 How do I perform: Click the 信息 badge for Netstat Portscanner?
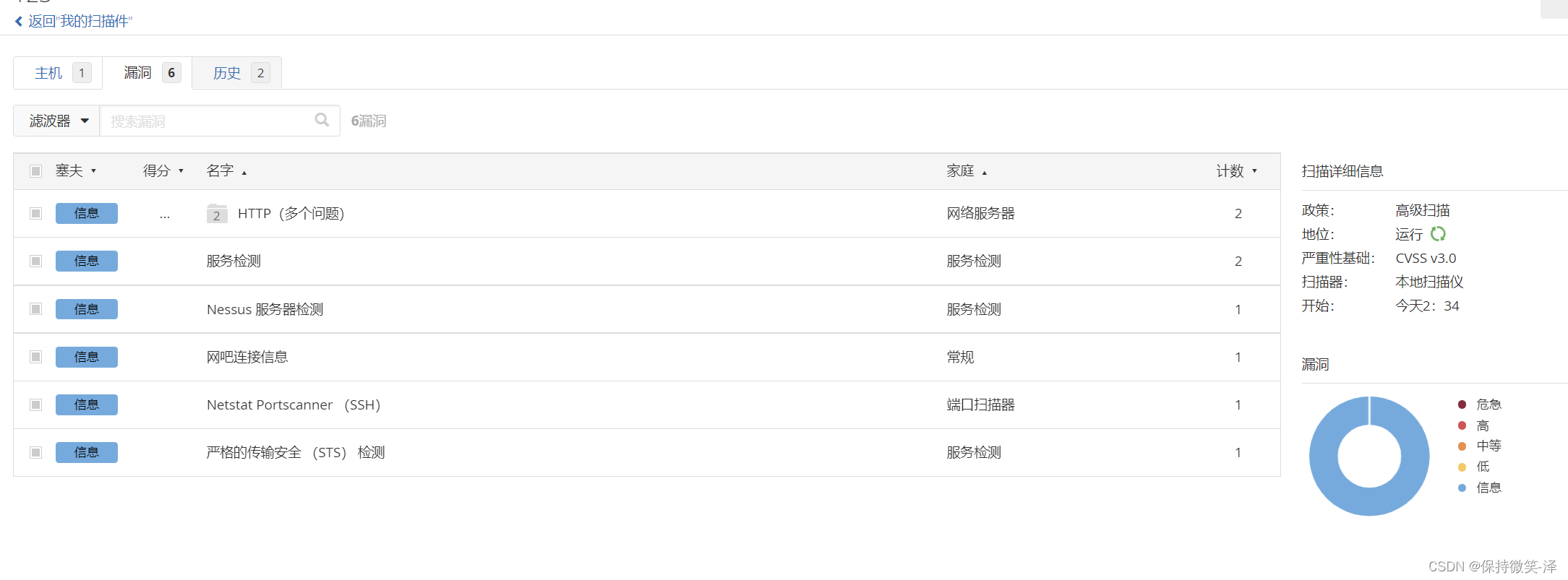pos(86,404)
